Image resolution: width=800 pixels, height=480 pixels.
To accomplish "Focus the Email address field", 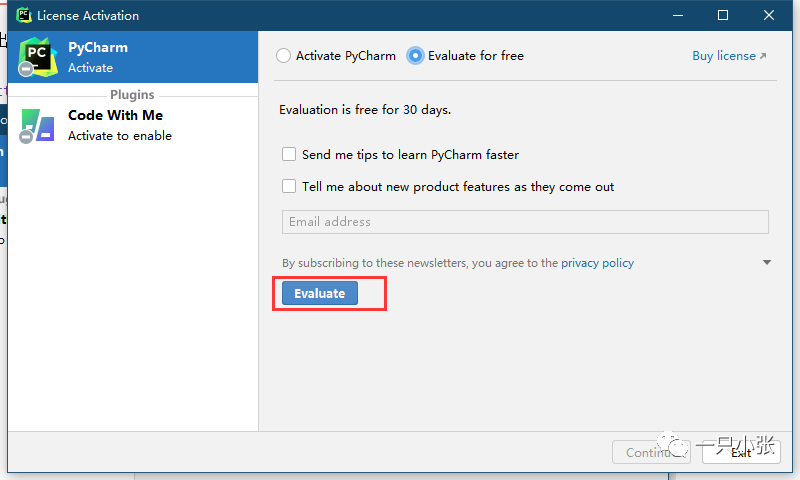I will tap(525, 222).
